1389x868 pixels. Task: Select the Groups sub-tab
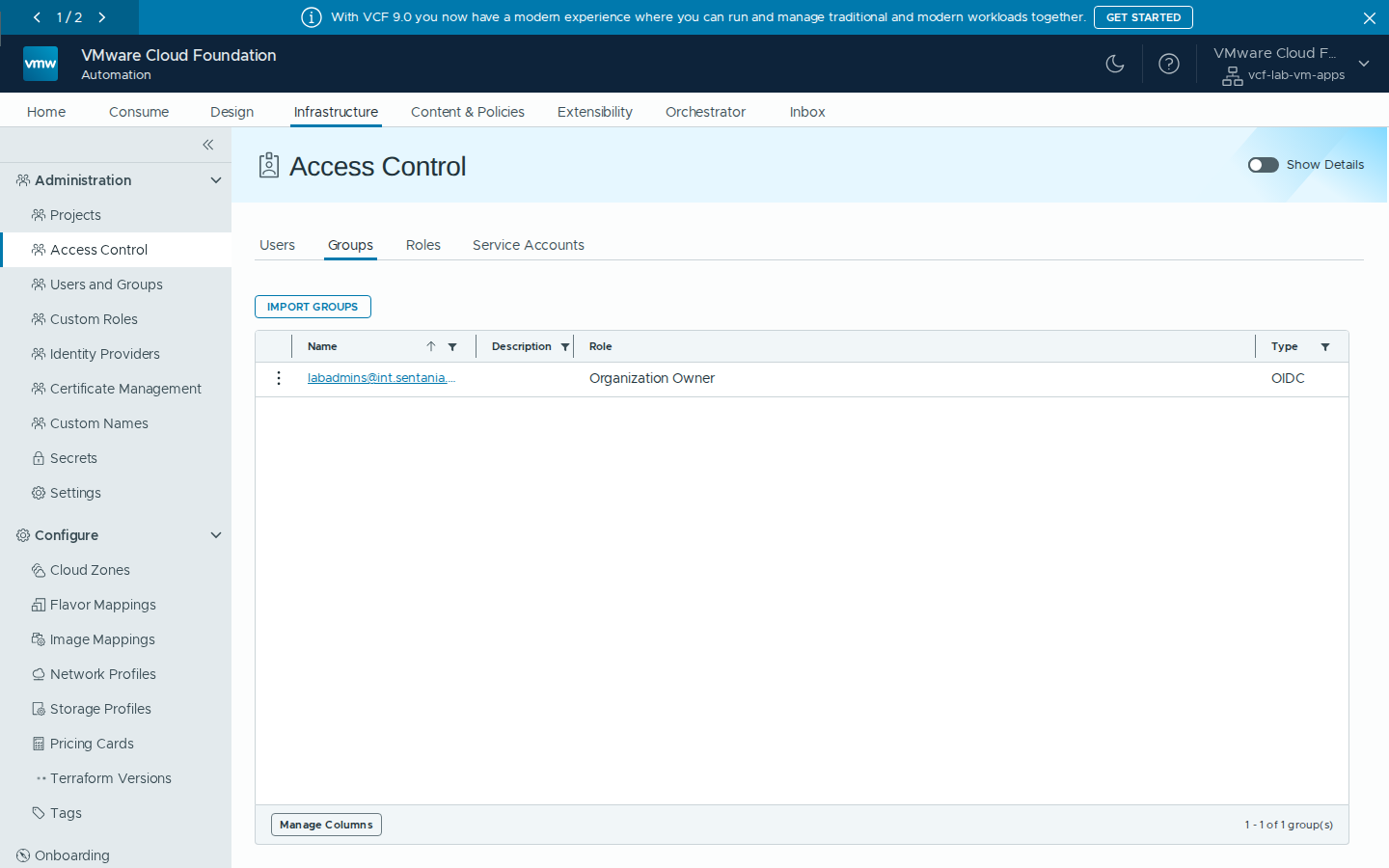pyautogui.click(x=350, y=245)
